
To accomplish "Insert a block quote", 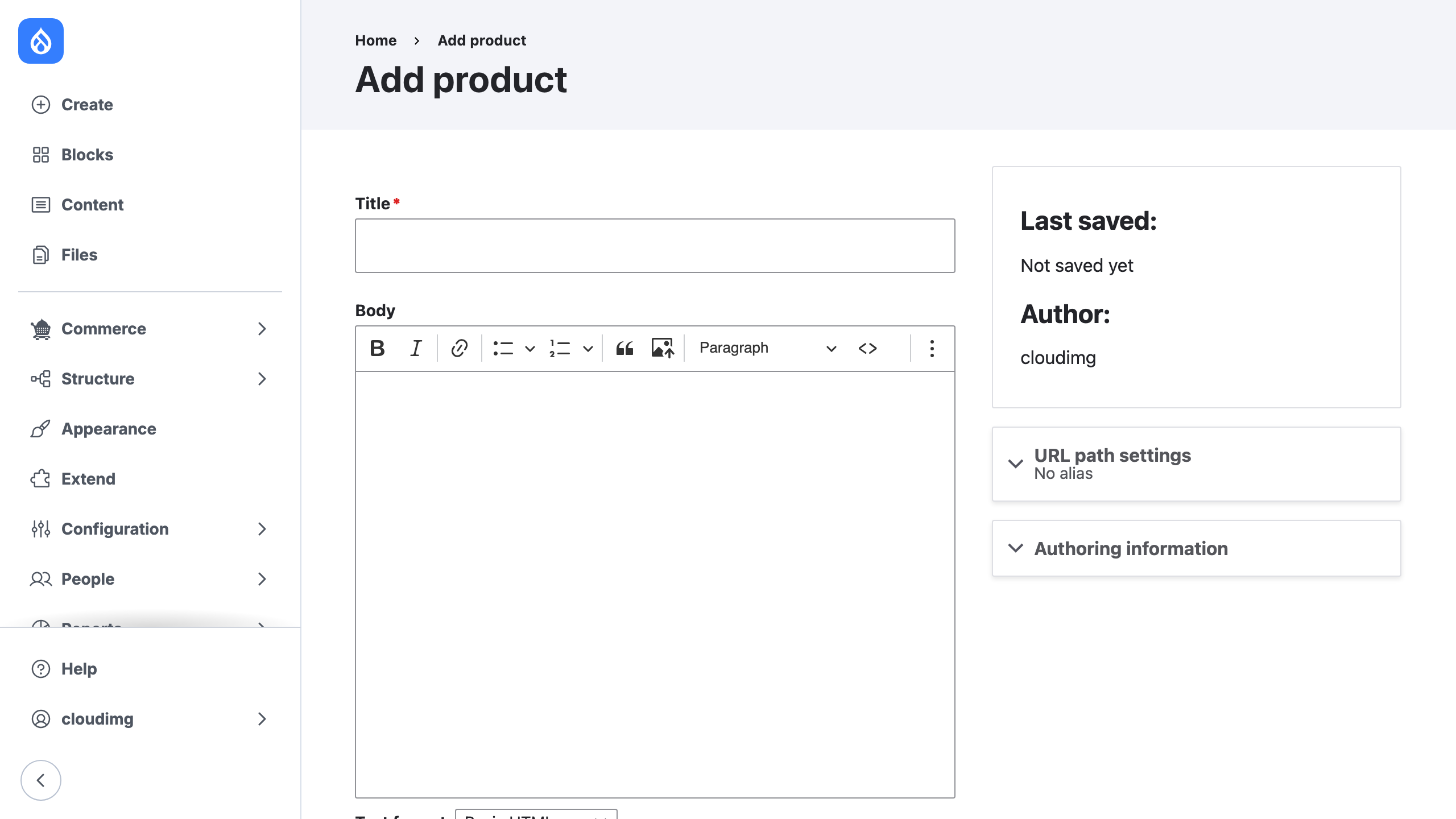I will click(624, 348).
